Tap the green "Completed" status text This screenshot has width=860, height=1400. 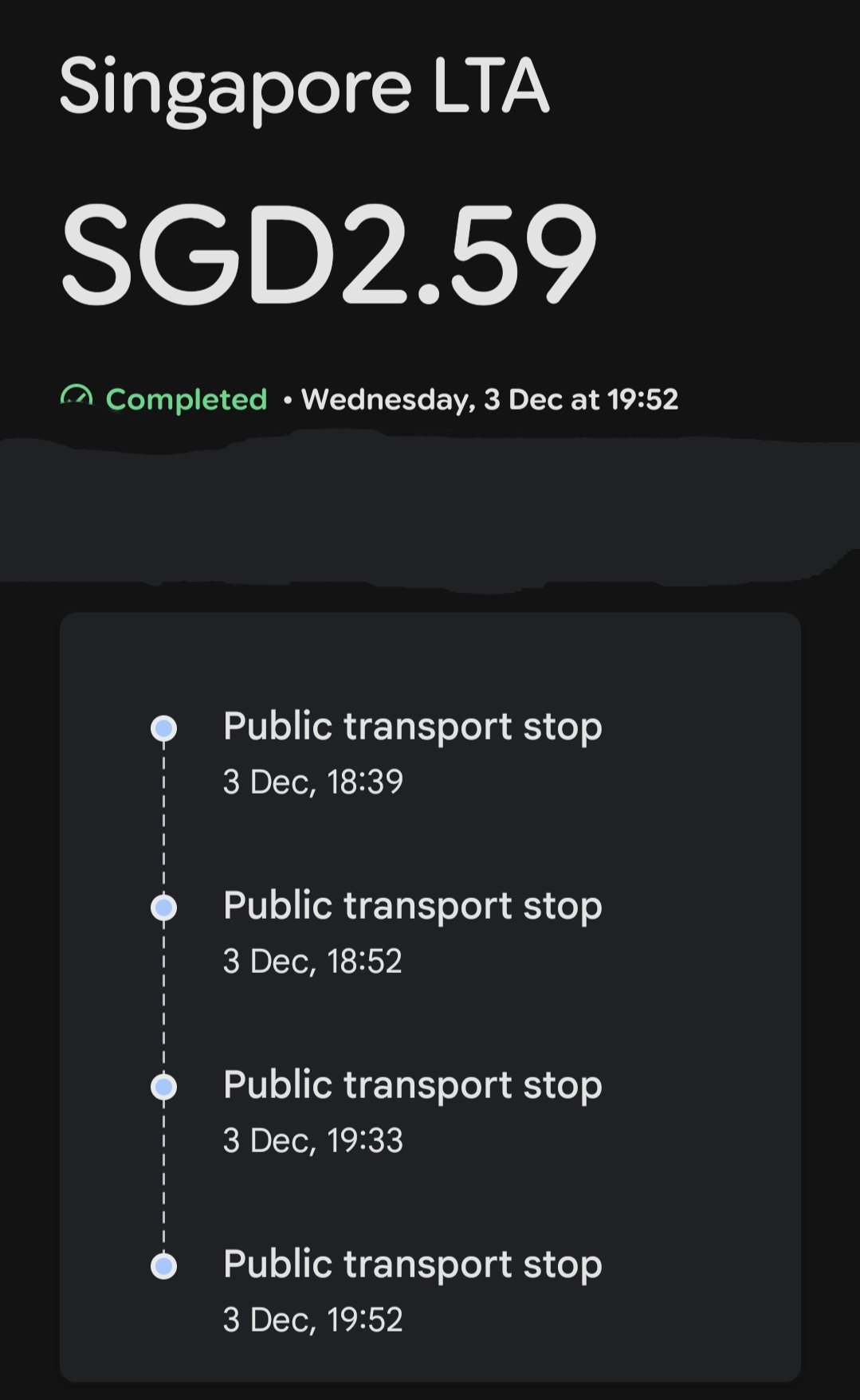[186, 399]
